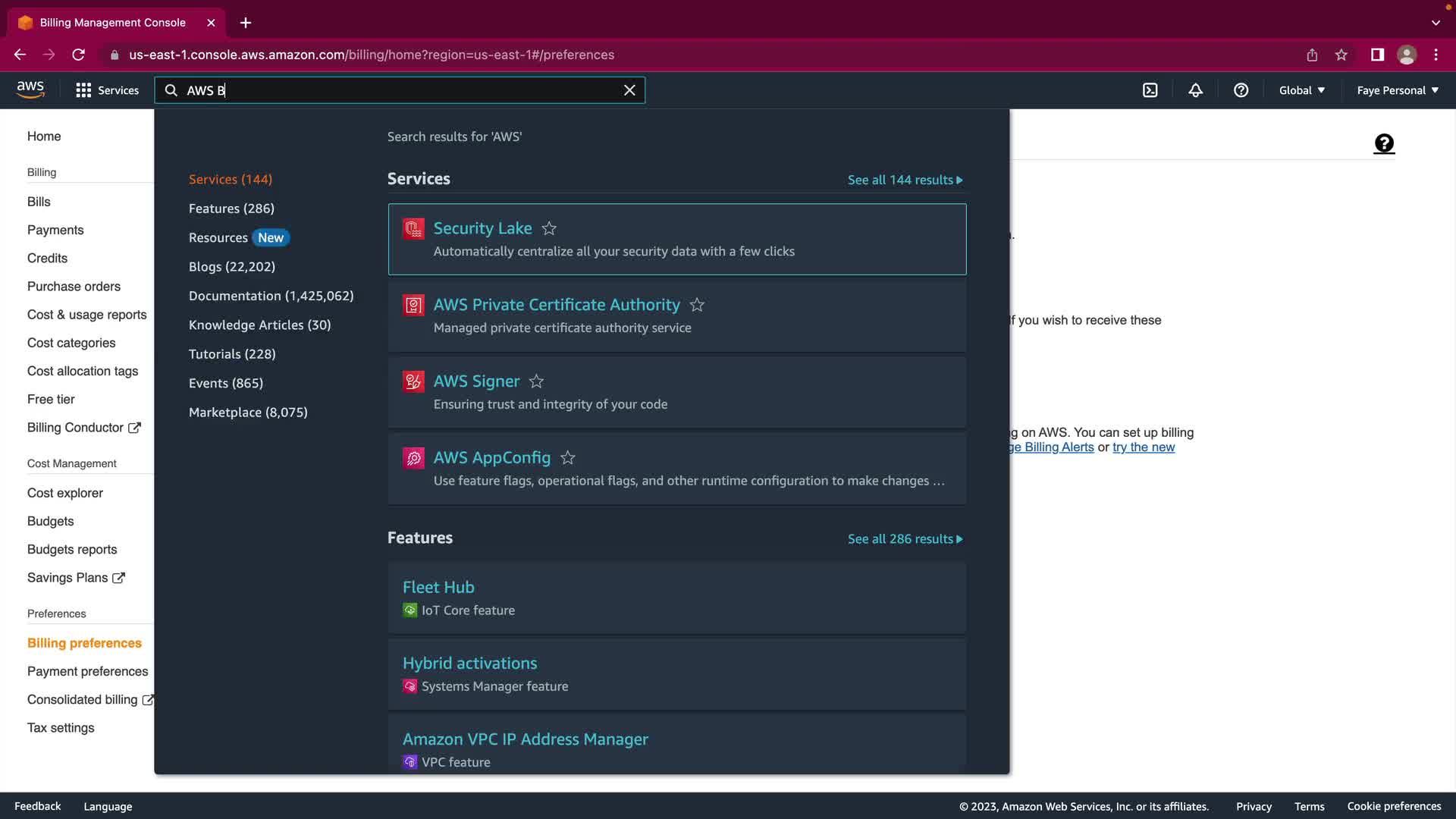Select the Features (286) filter category
This screenshot has height=819, width=1456.
point(231,209)
